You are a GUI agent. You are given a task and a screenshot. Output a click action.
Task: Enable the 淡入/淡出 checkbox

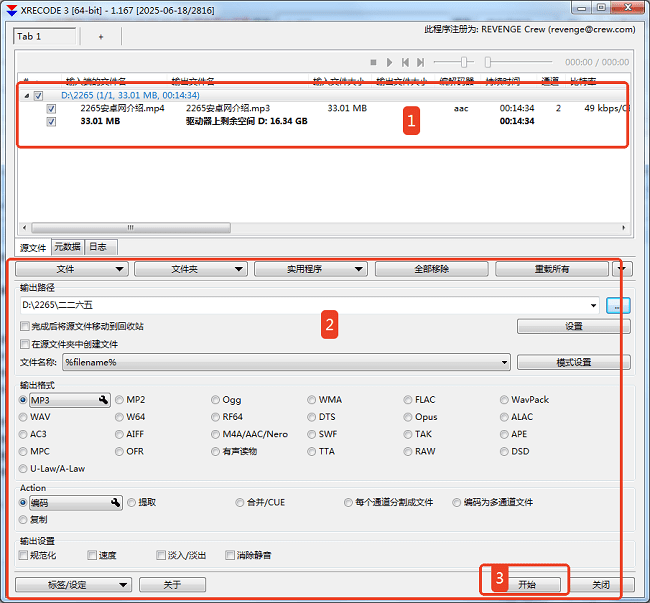[x=161, y=555]
